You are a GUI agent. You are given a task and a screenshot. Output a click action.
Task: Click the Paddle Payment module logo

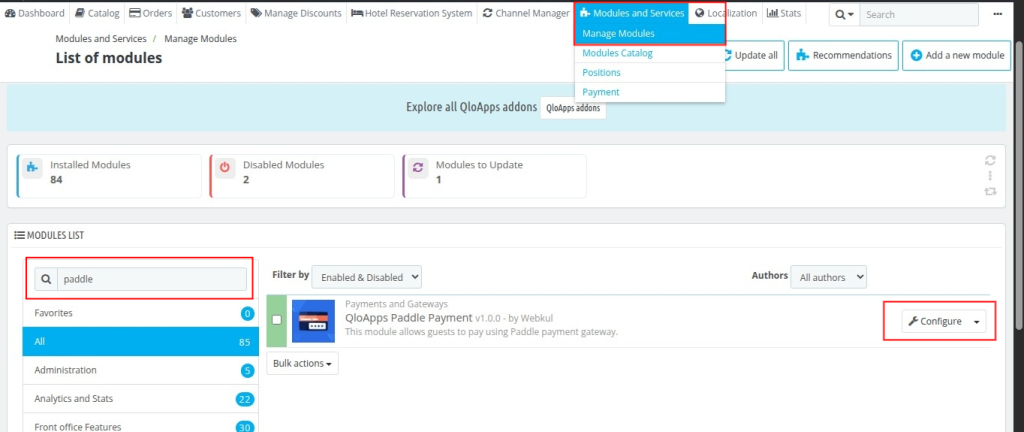click(x=313, y=321)
